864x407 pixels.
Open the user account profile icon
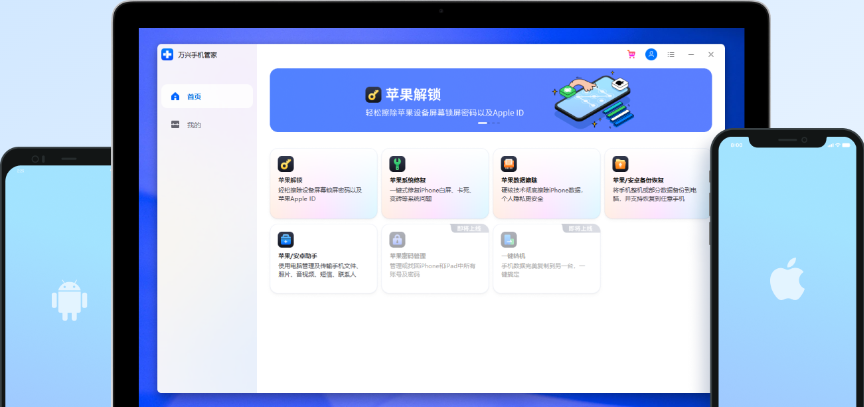click(x=651, y=54)
